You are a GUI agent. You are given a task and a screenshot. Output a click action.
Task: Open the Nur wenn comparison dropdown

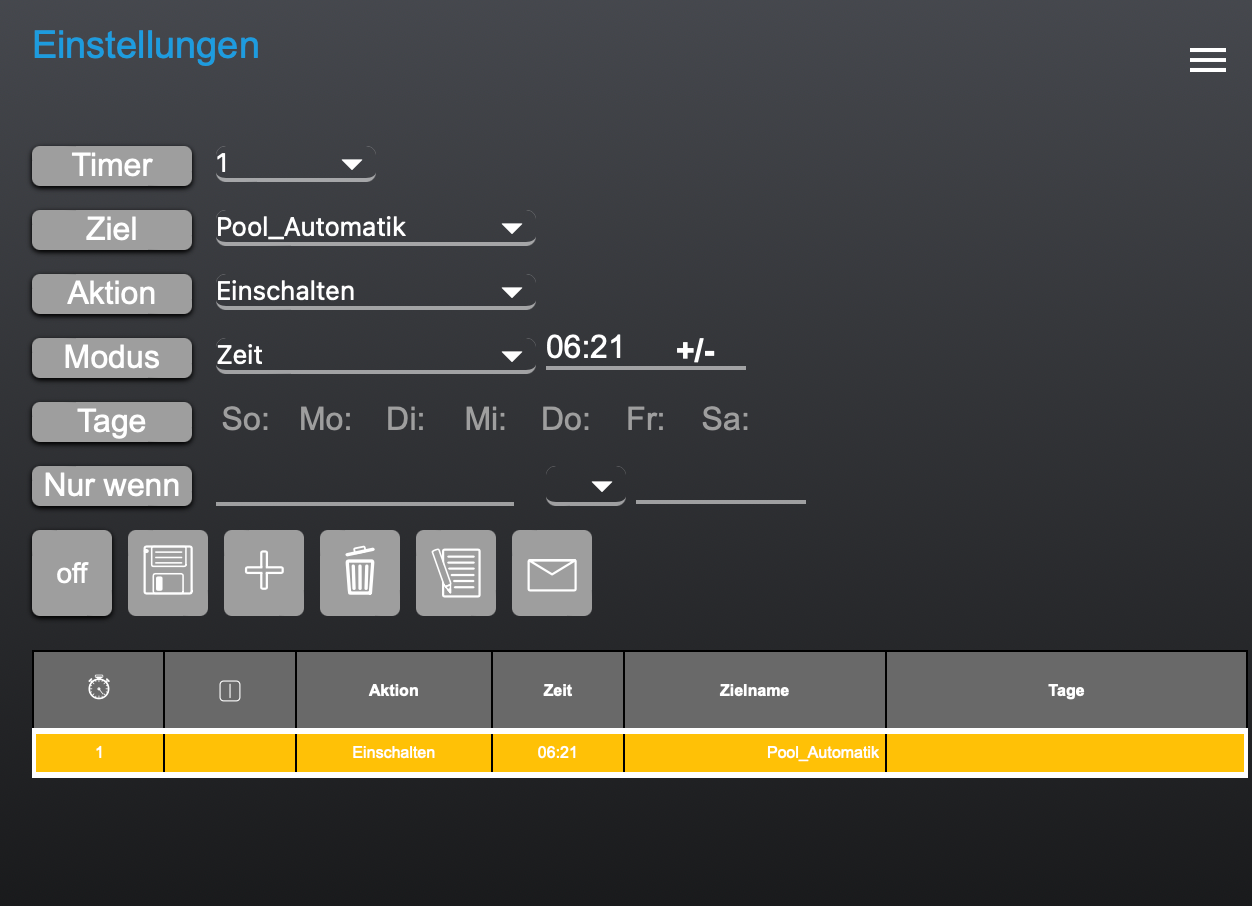coord(586,486)
